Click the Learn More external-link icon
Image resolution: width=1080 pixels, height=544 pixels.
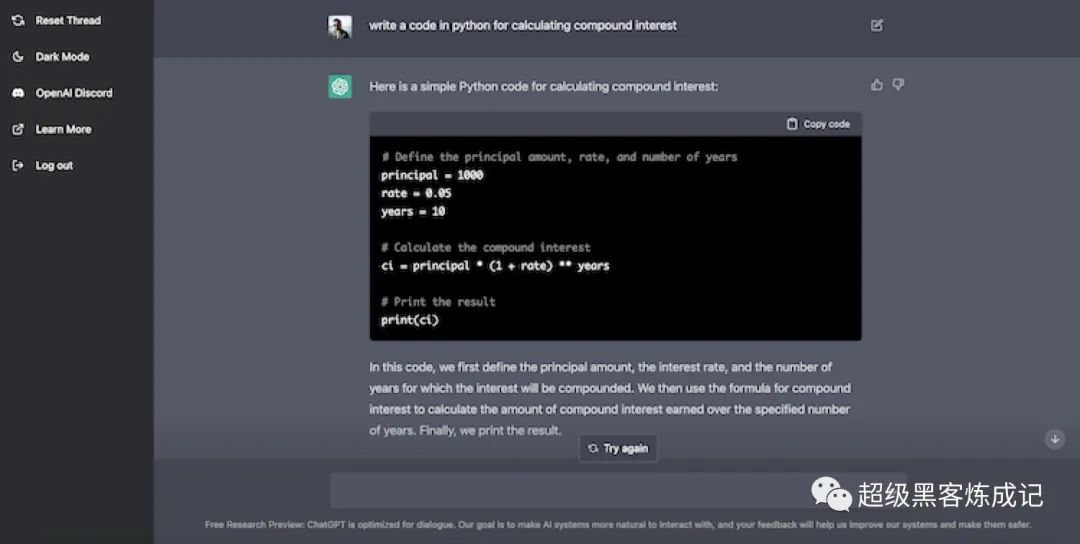17,129
